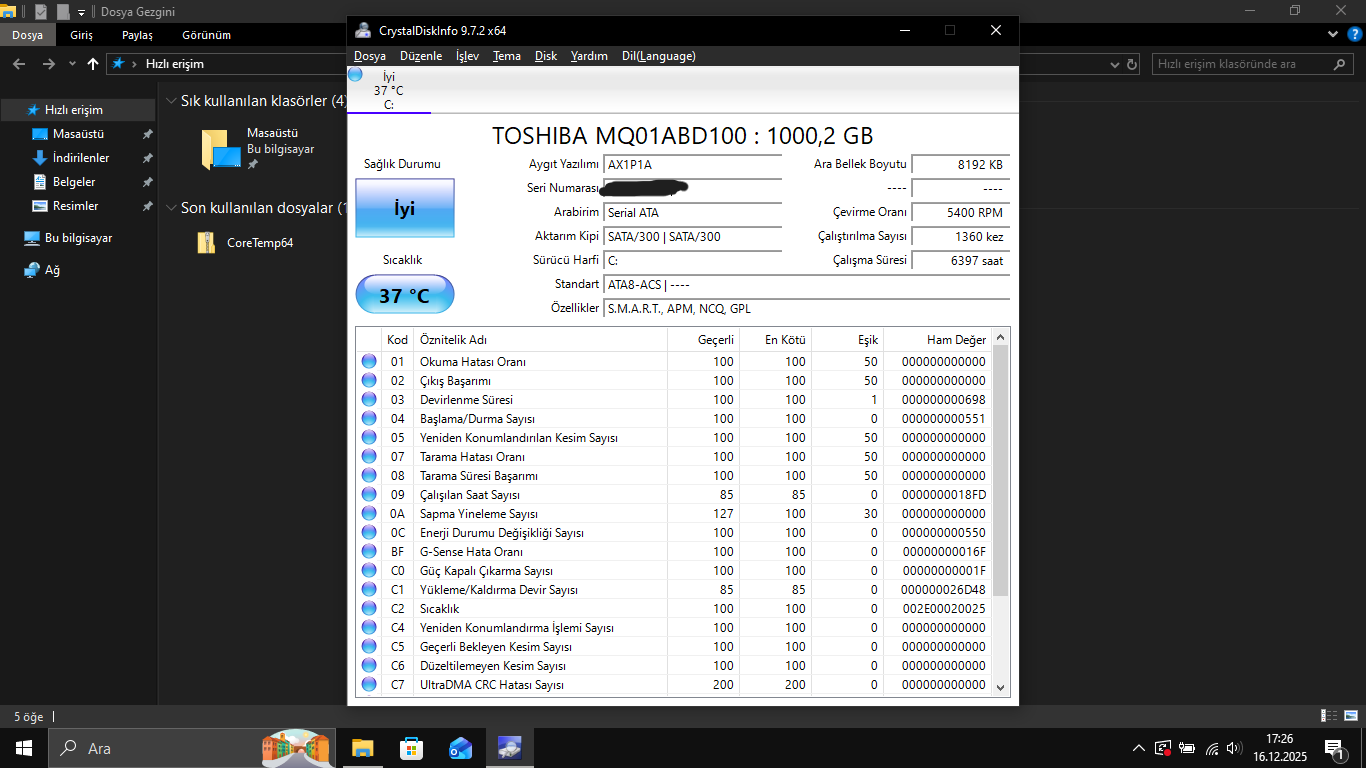This screenshot has height=768, width=1366.
Task: Expand the system tray hidden icons chevron
Action: pyautogui.click(x=1138, y=748)
